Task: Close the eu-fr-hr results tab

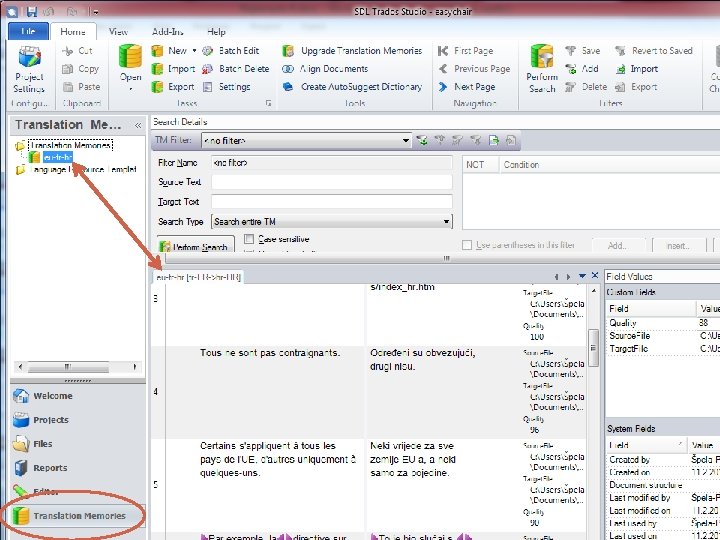Action: 595,275
